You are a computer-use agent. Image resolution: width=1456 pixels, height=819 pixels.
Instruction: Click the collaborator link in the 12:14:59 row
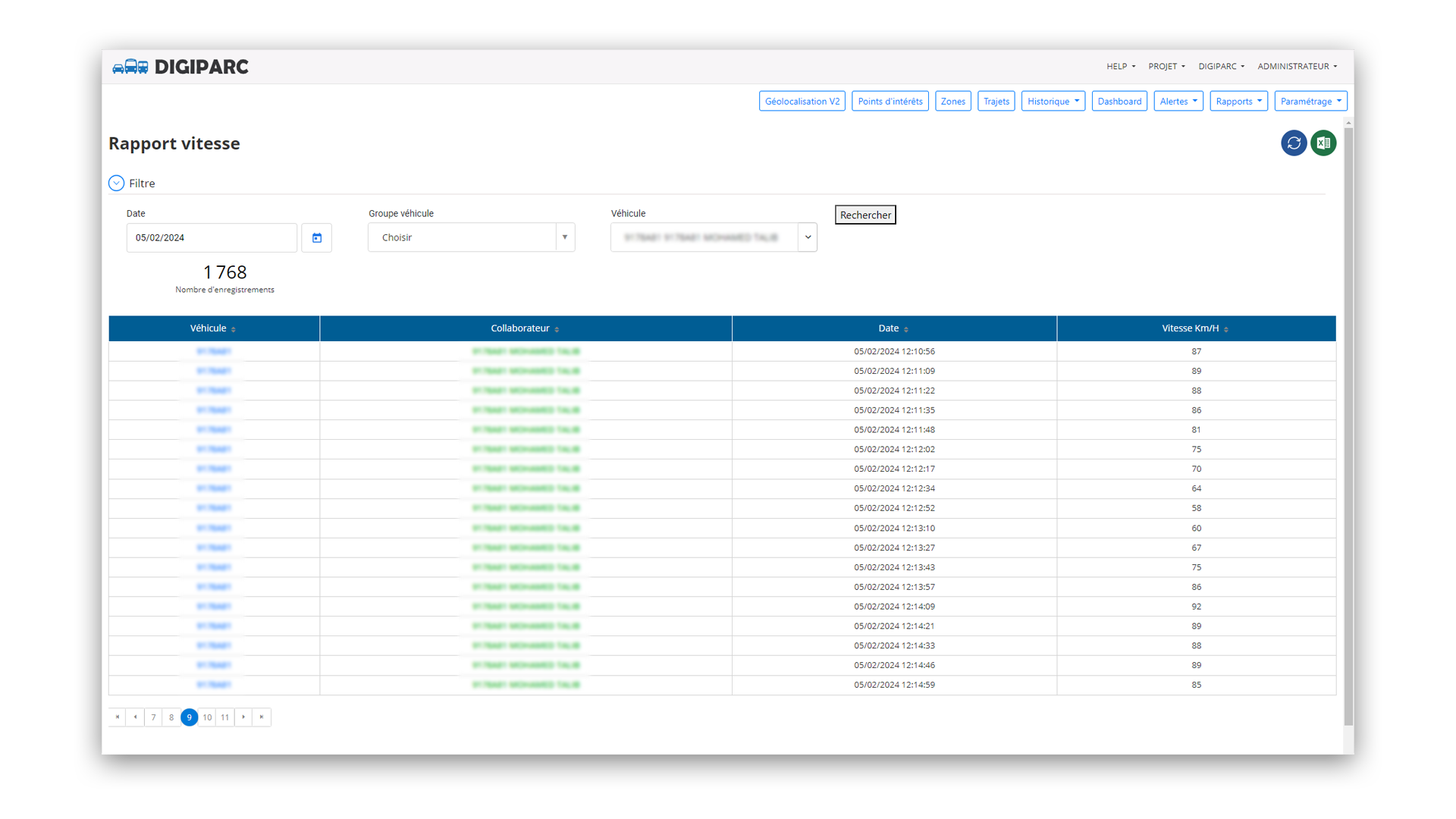[x=526, y=685]
